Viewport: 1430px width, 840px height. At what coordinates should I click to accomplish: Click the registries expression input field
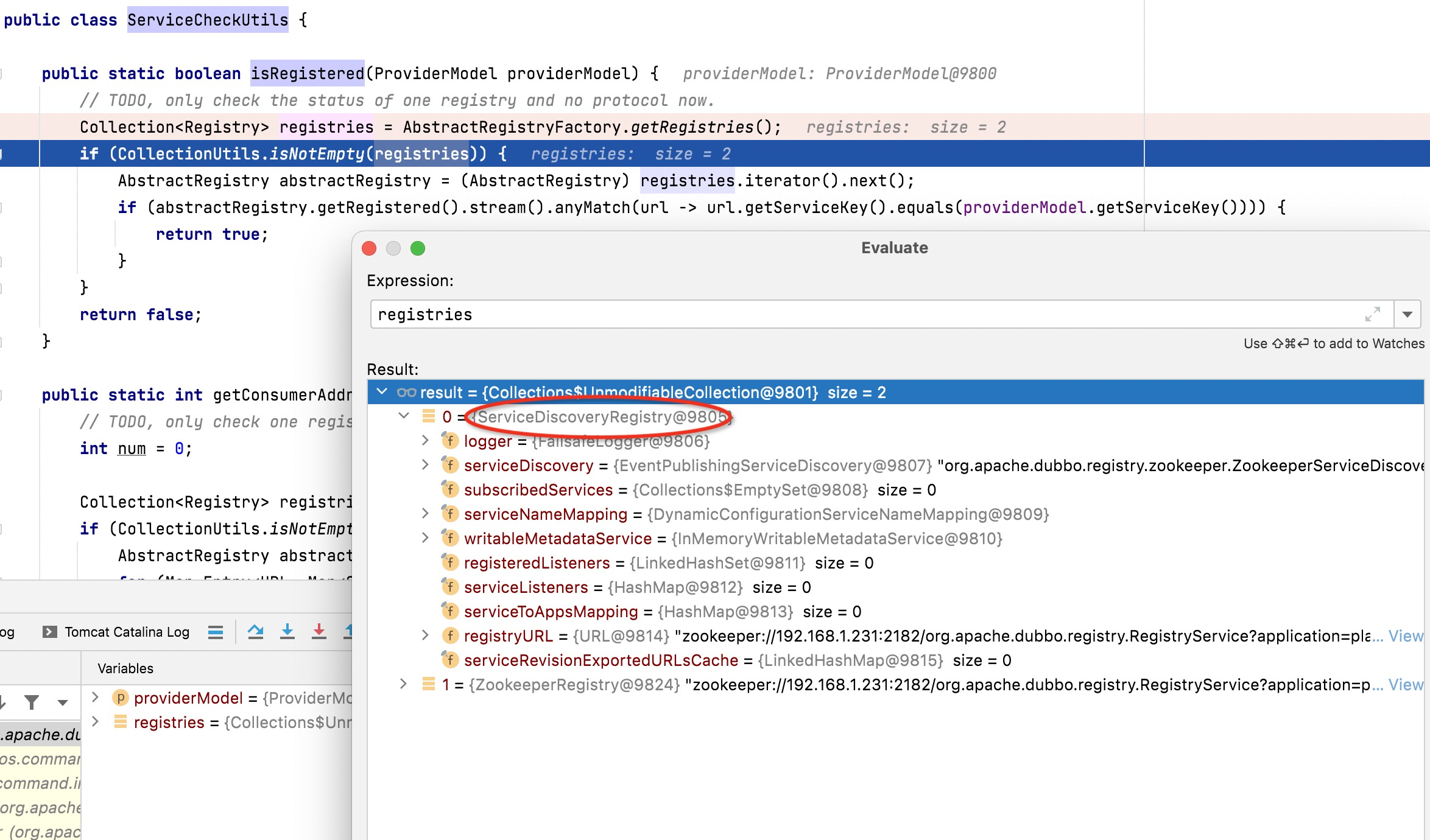[x=853, y=314]
